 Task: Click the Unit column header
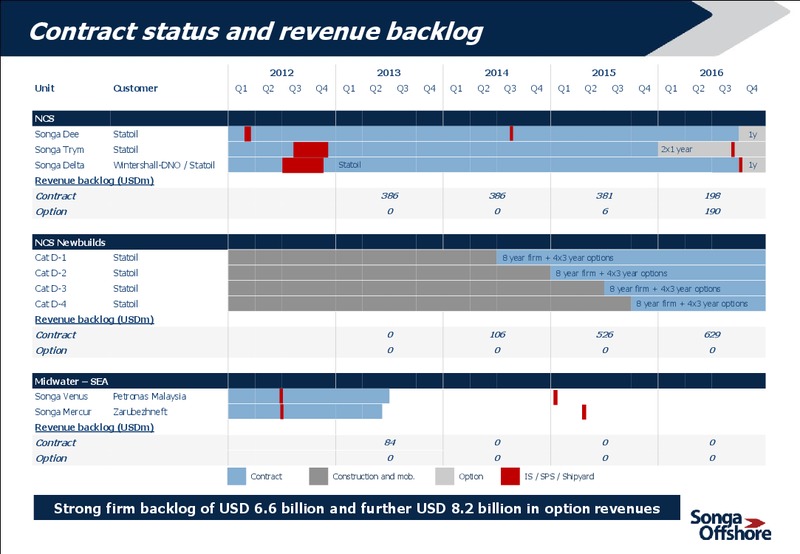pos(44,88)
